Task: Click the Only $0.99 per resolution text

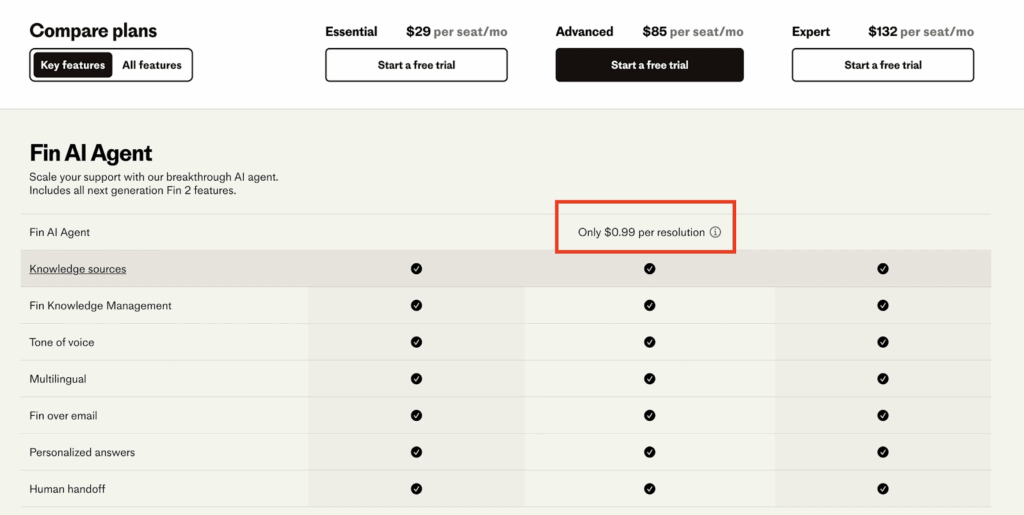Action: (641, 232)
